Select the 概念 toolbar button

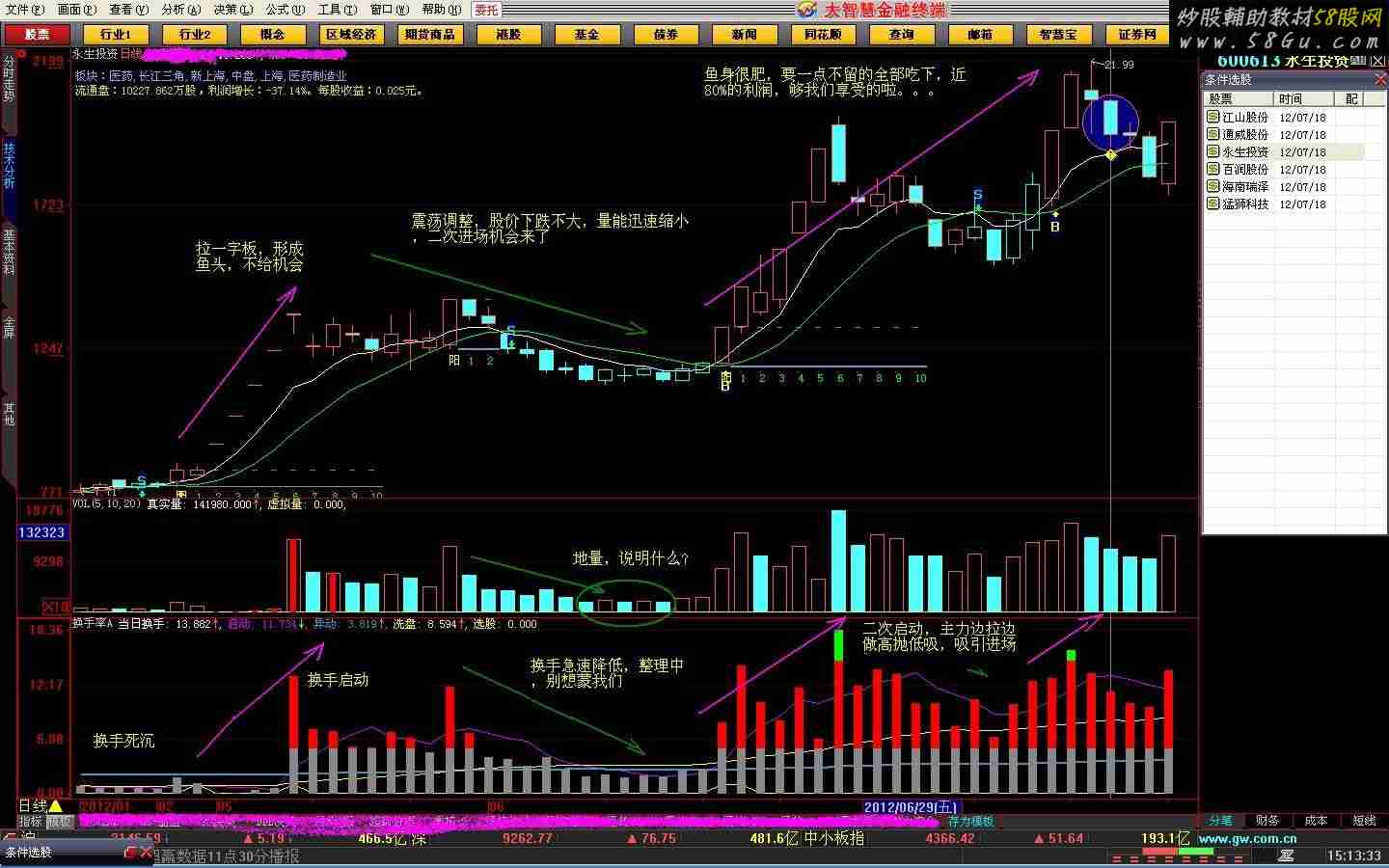tap(273, 35)
